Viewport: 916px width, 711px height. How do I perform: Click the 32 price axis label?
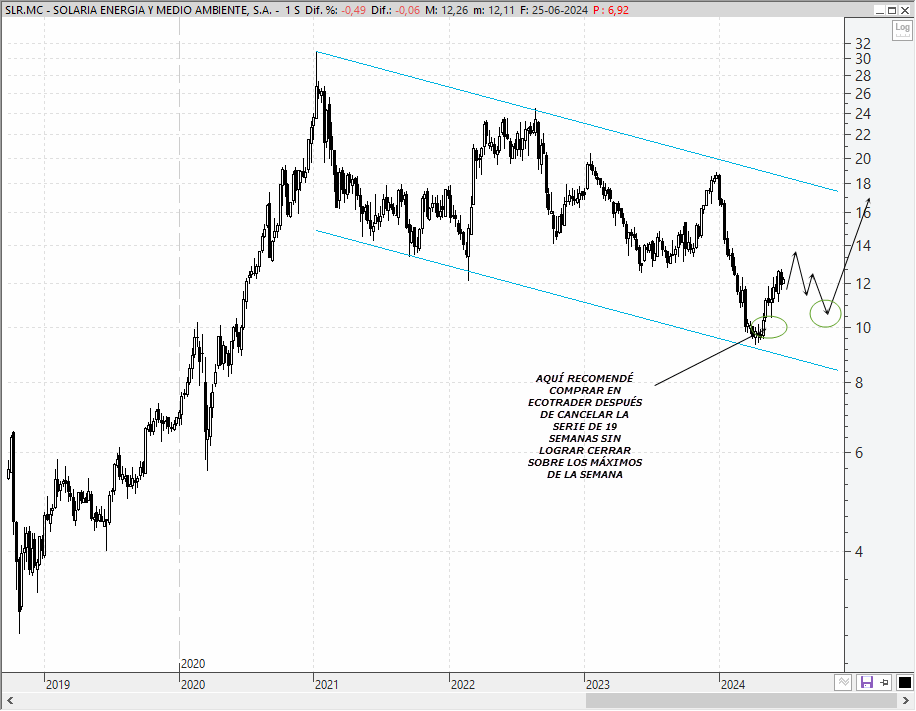[863, 44]
